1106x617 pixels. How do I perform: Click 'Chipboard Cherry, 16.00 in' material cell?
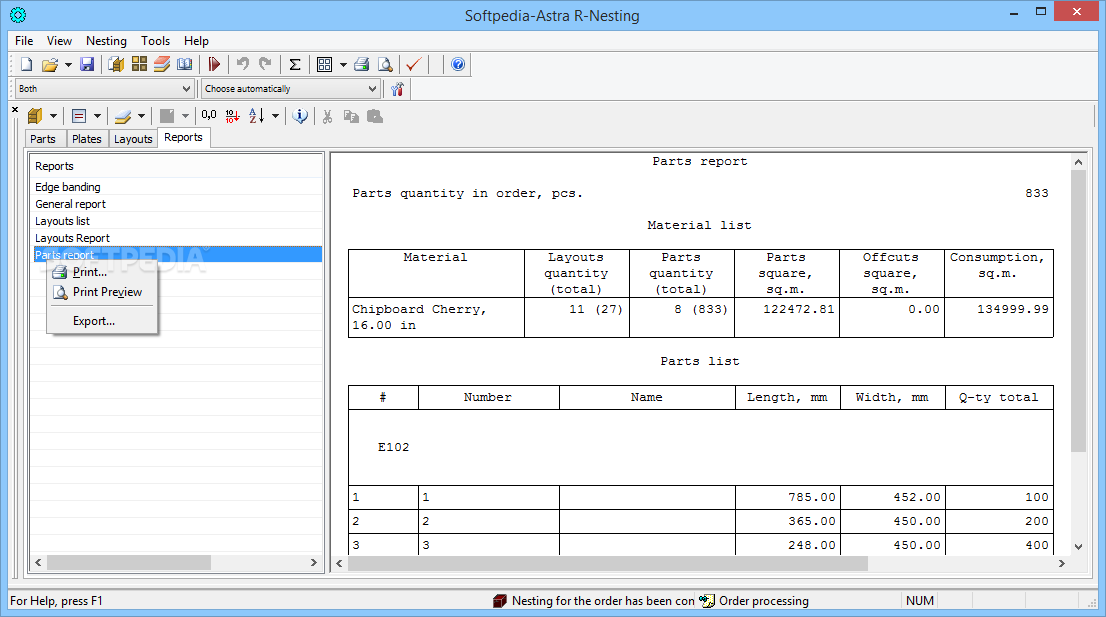436,317
